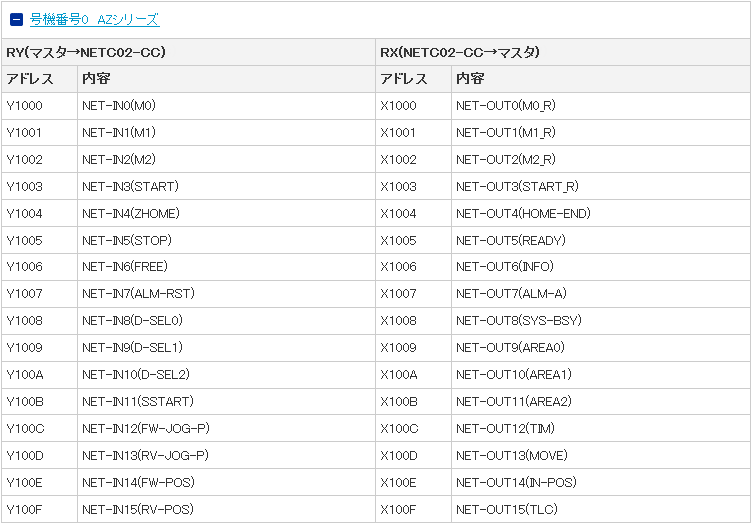Collapse the 号機番号0 AZシリーズ section icon

16,20
